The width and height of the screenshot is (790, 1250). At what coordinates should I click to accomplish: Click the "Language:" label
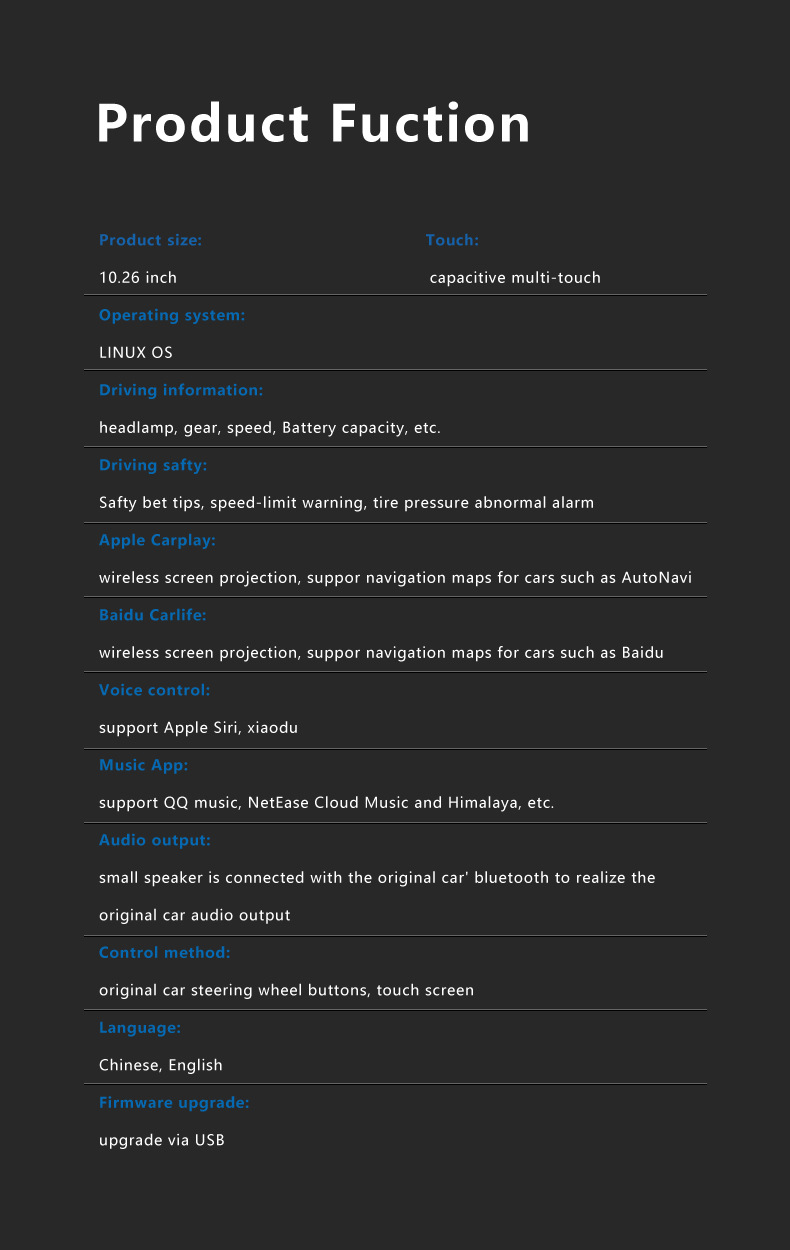pyautogui.click(x=140, y=1027)
